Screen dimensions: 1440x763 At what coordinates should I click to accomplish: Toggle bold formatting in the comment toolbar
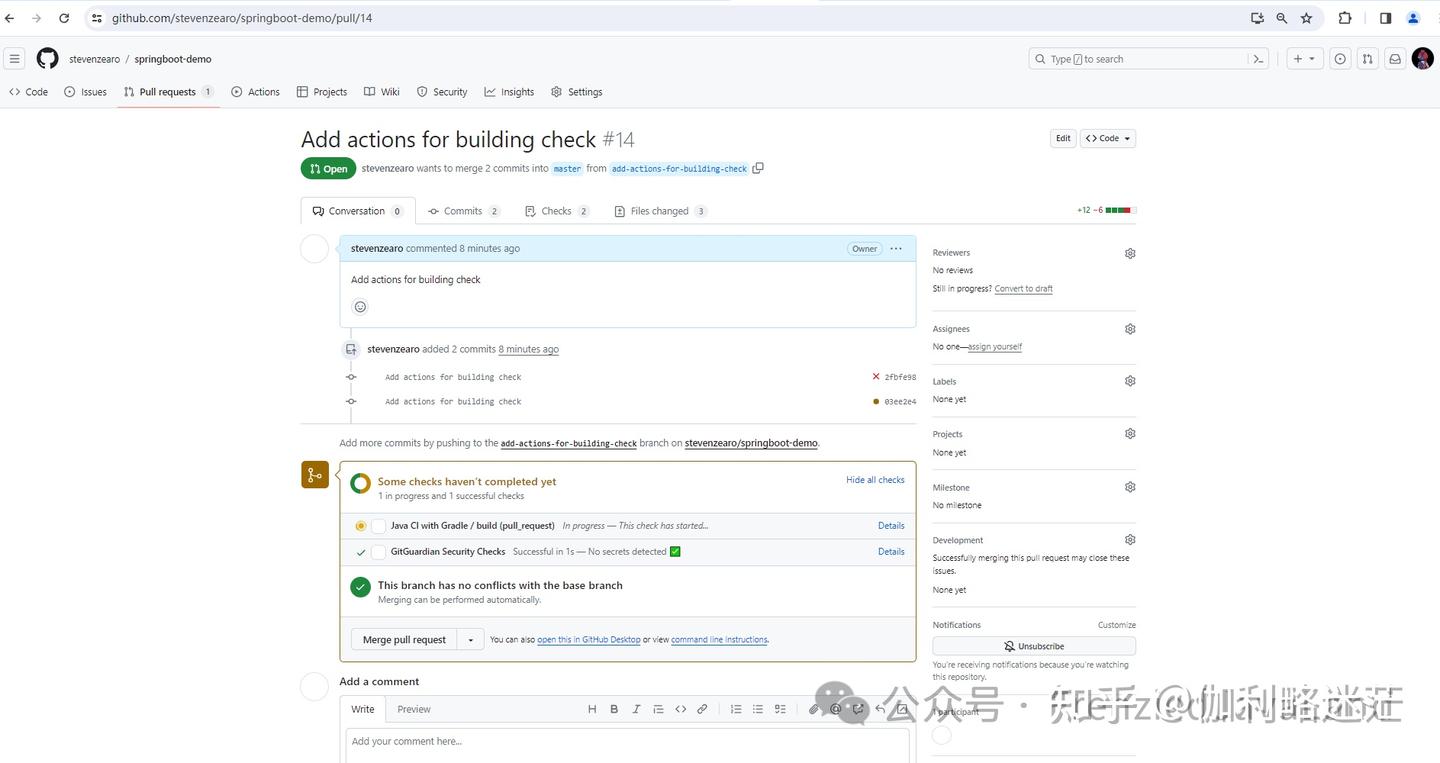(x=613, y=708)
